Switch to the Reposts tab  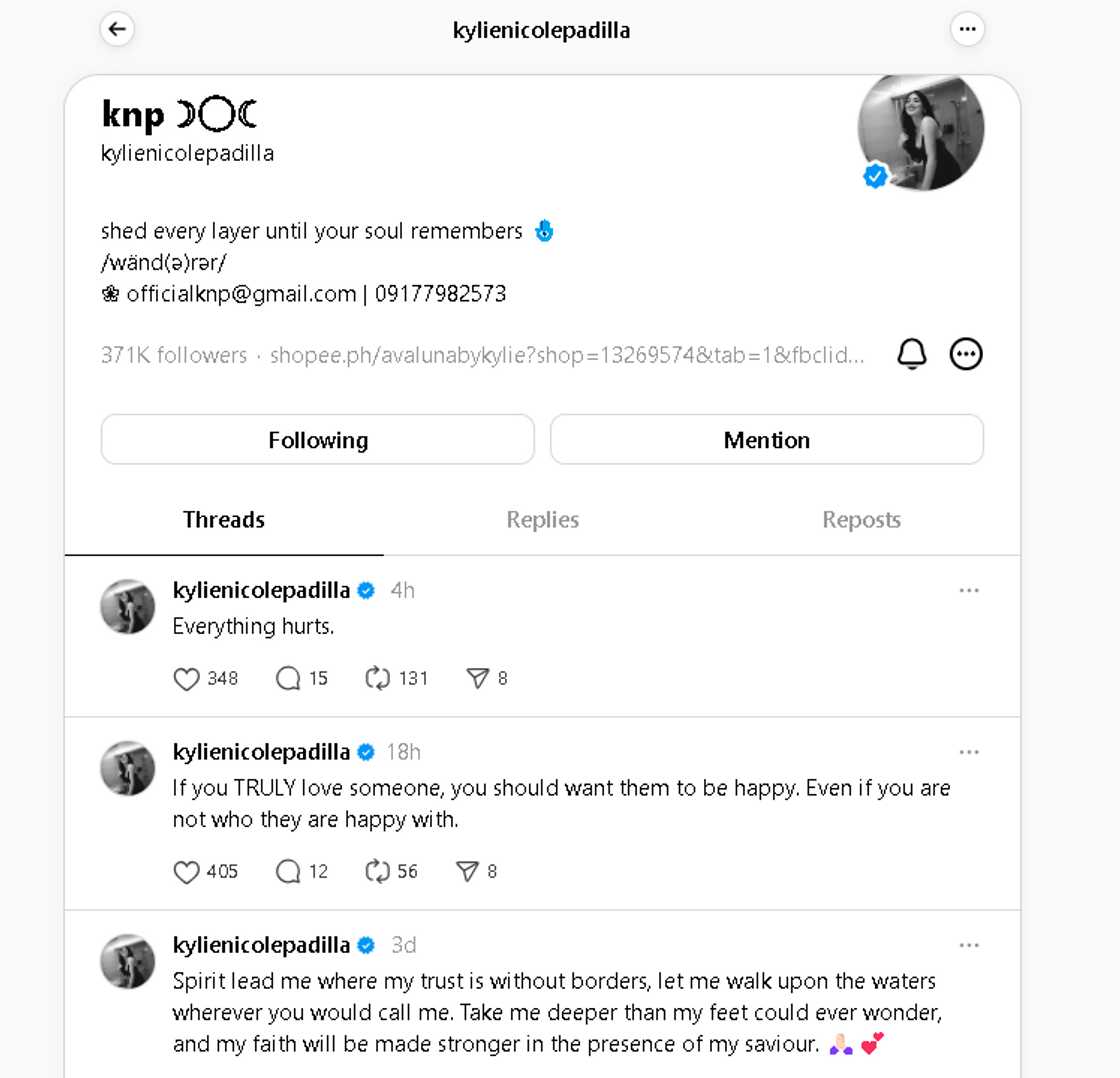(861, 519)
